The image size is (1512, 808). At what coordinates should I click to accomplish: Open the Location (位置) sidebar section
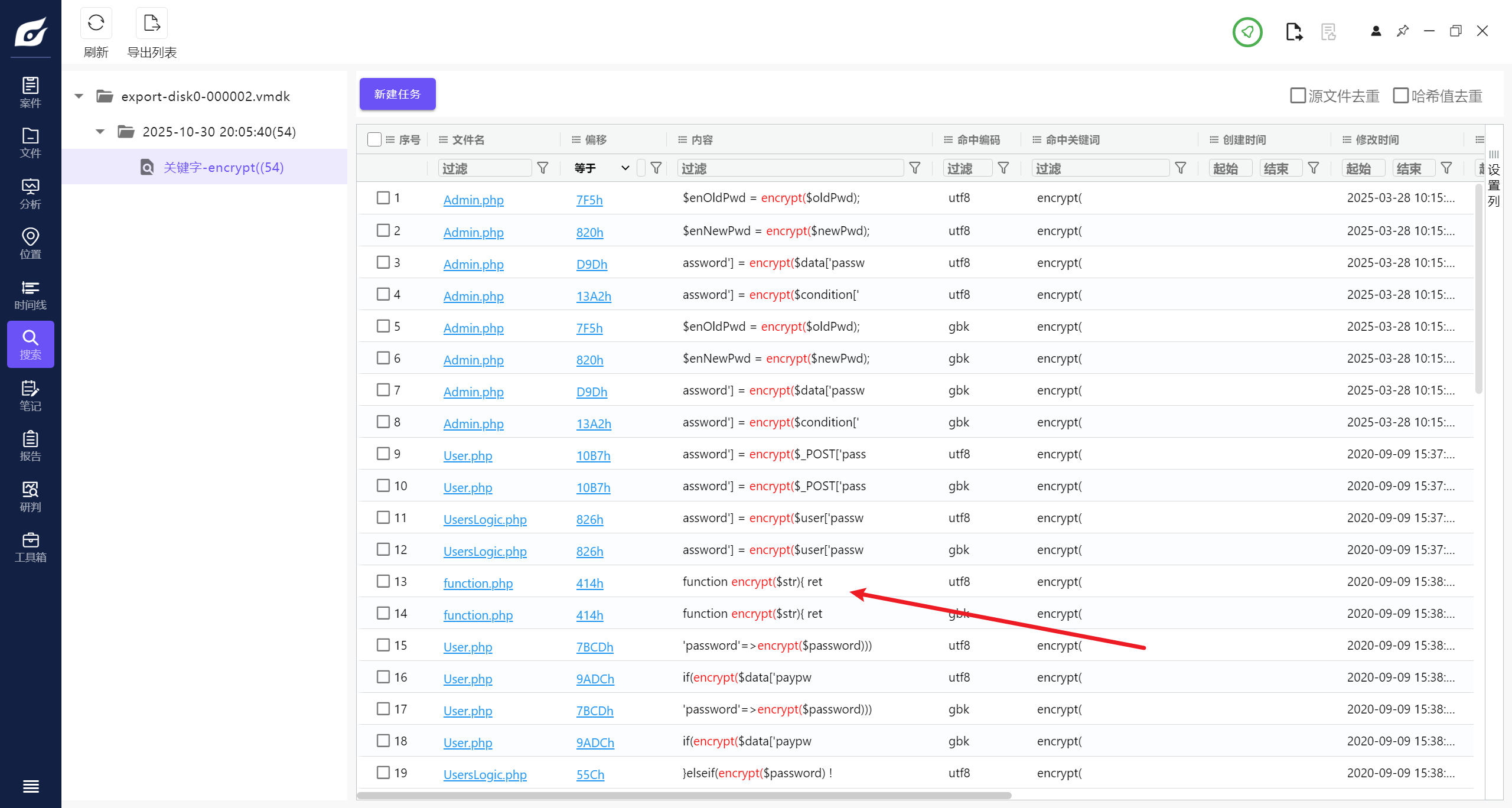tap(30, 244)
